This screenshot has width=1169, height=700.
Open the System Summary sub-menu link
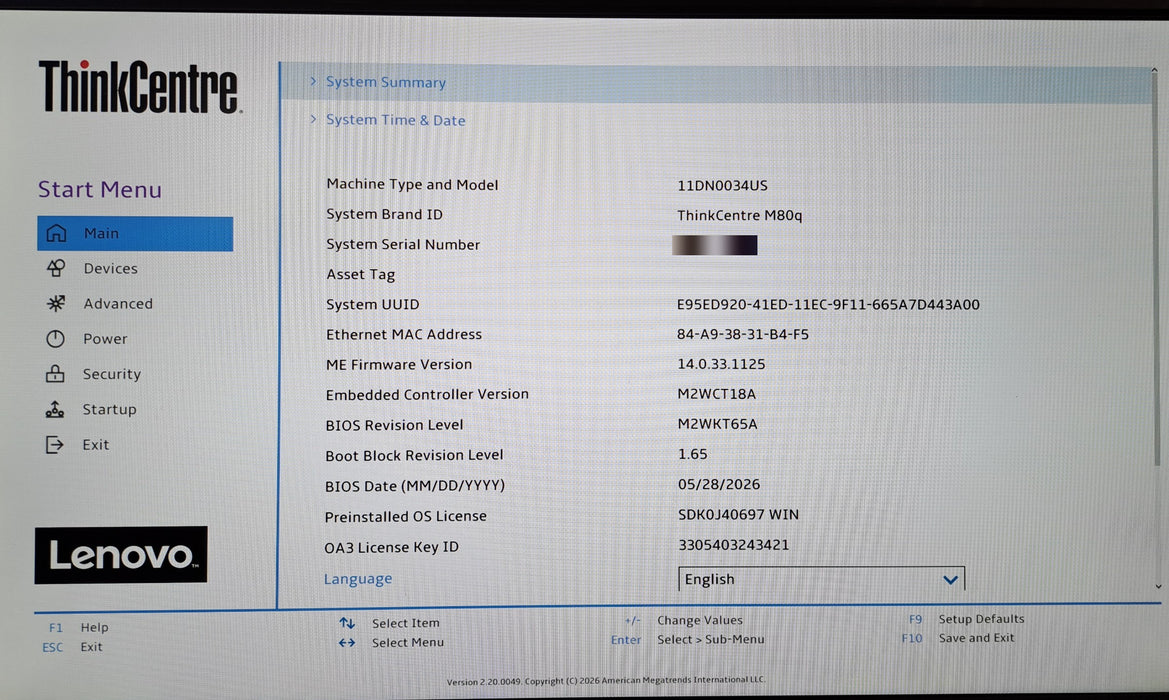(x=385, y=82)
